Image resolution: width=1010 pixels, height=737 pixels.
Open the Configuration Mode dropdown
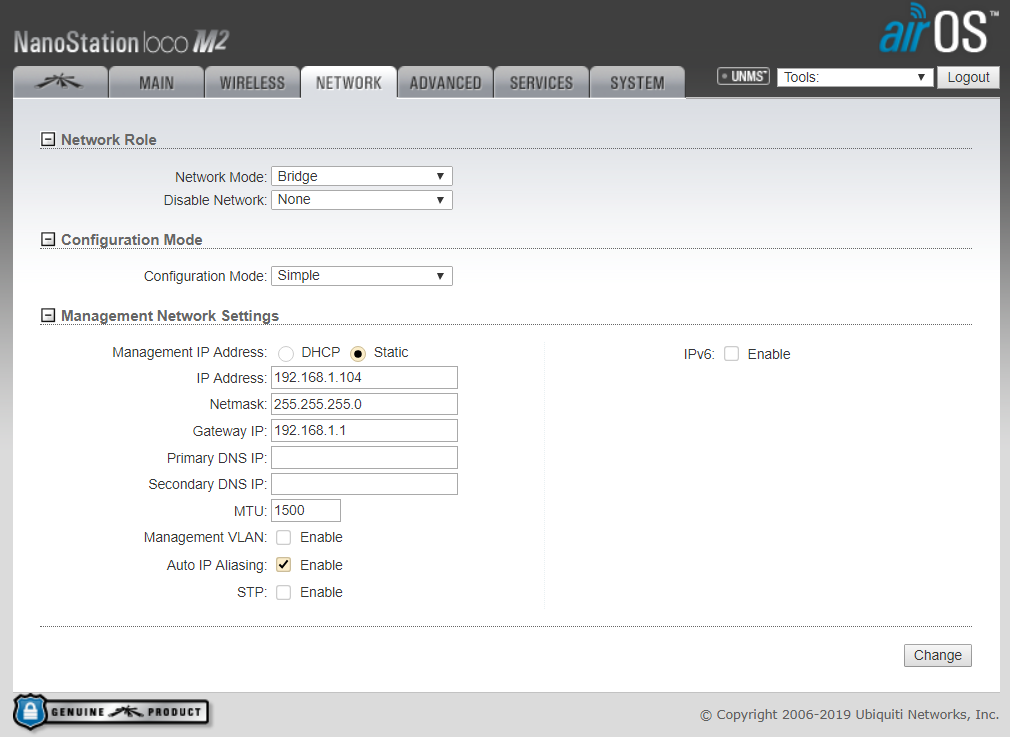tap(362, 276)
